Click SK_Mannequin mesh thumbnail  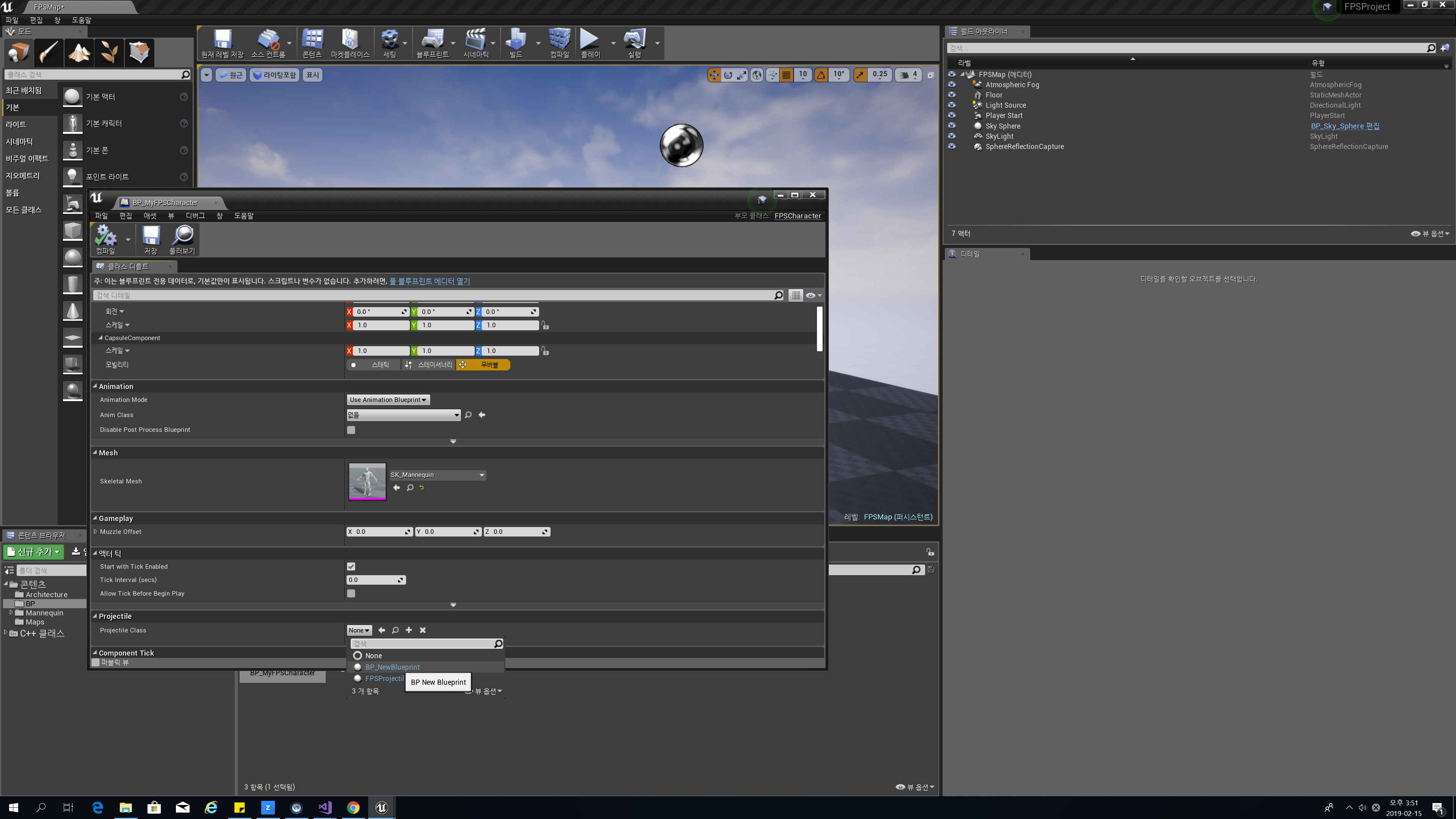pyautogui.click(x=367, y=482)
